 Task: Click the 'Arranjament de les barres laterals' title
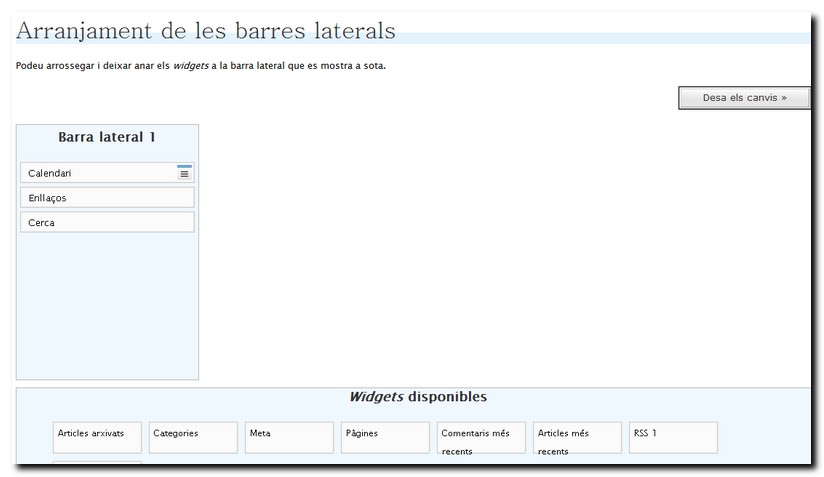(206, 31)
